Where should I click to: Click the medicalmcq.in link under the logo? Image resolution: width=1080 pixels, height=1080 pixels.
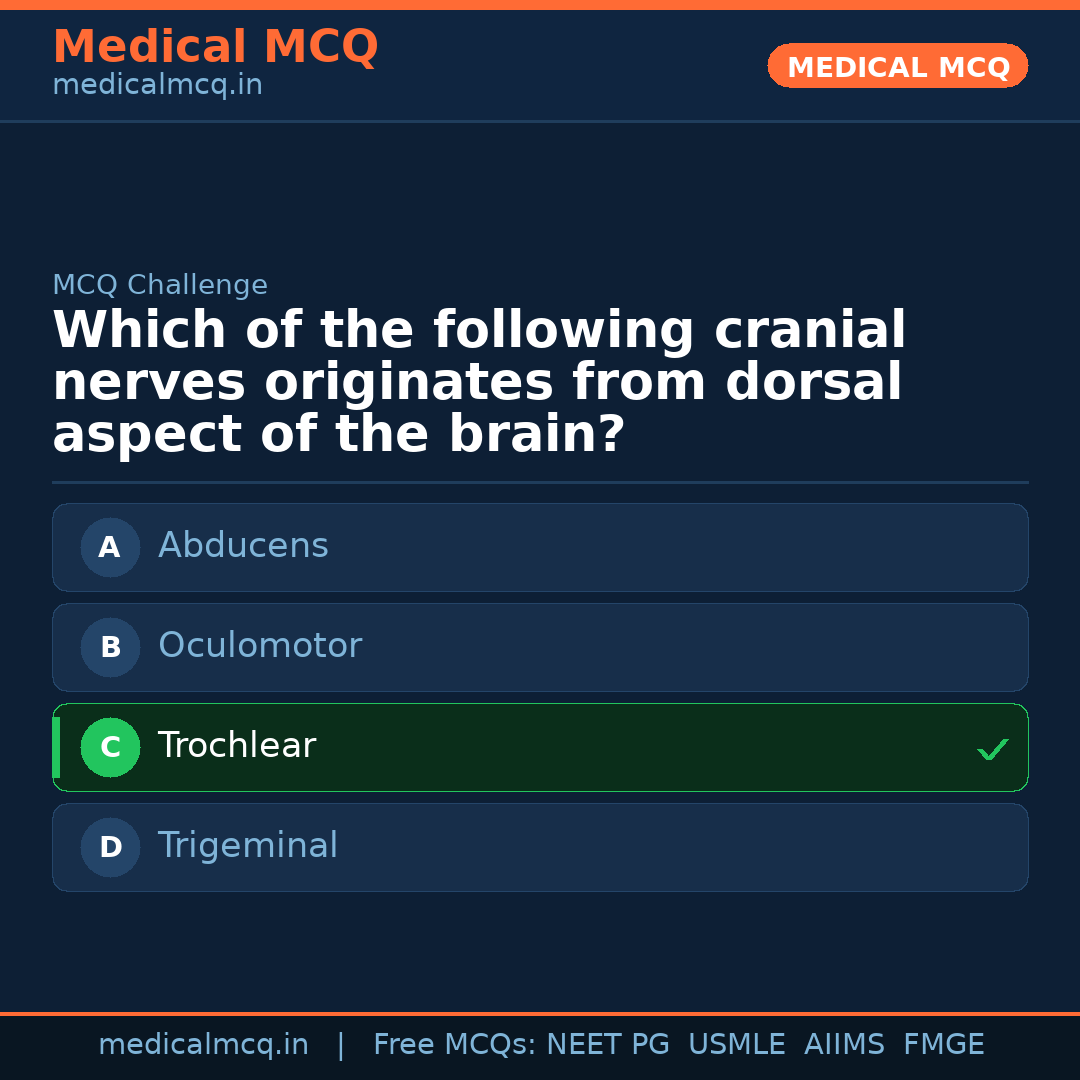(x=157, y=84)
